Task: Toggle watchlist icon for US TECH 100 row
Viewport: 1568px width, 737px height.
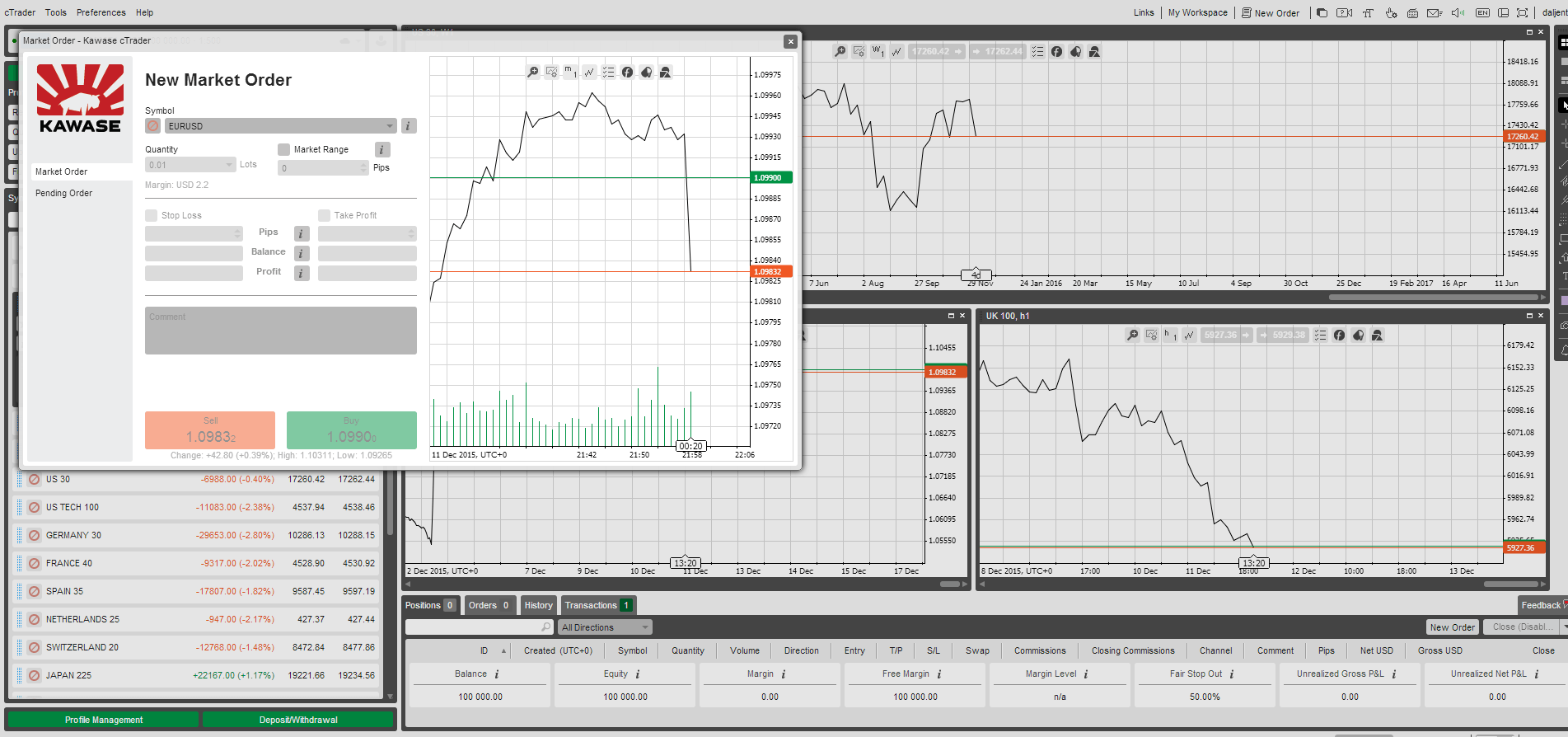Action: coord(34,507)
